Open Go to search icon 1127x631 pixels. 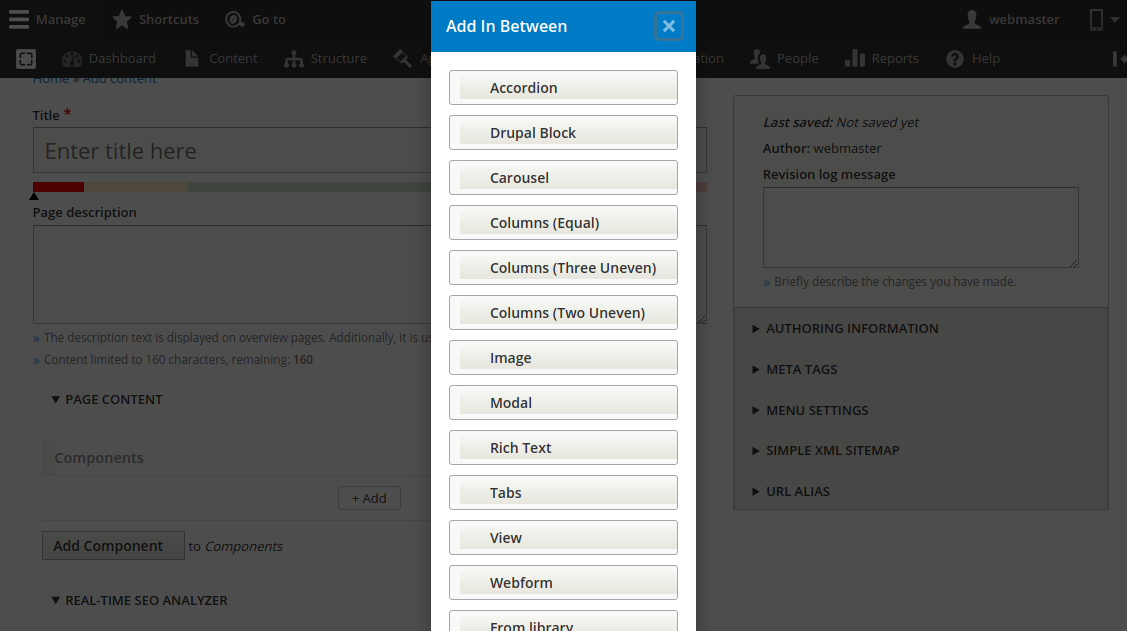click(x=232, y=18)
